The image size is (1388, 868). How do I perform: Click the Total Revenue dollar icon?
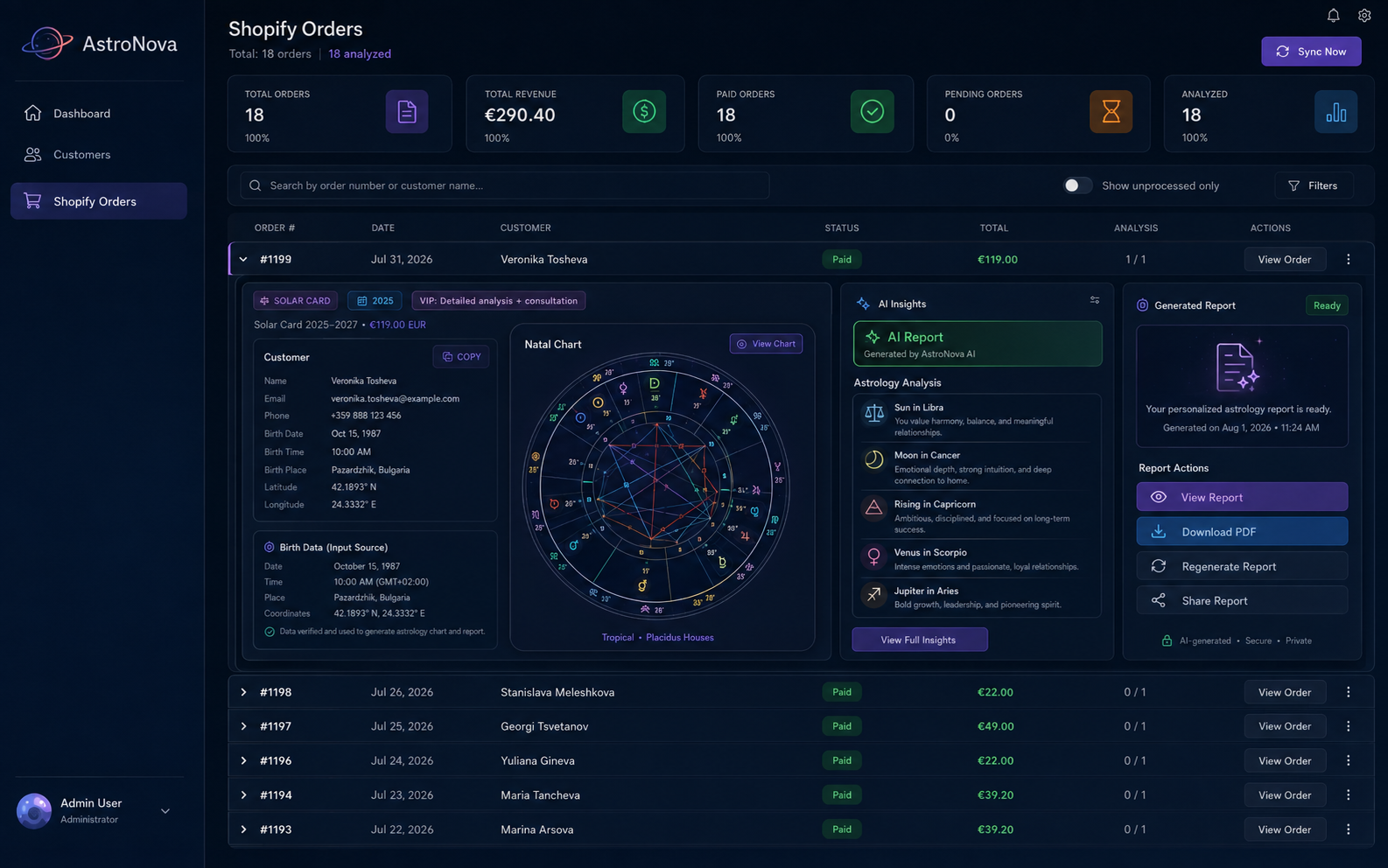coord(644,112)
